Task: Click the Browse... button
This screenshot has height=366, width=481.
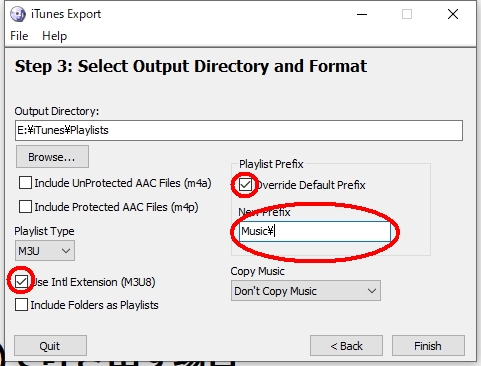Action: click(x=52, y=157)
